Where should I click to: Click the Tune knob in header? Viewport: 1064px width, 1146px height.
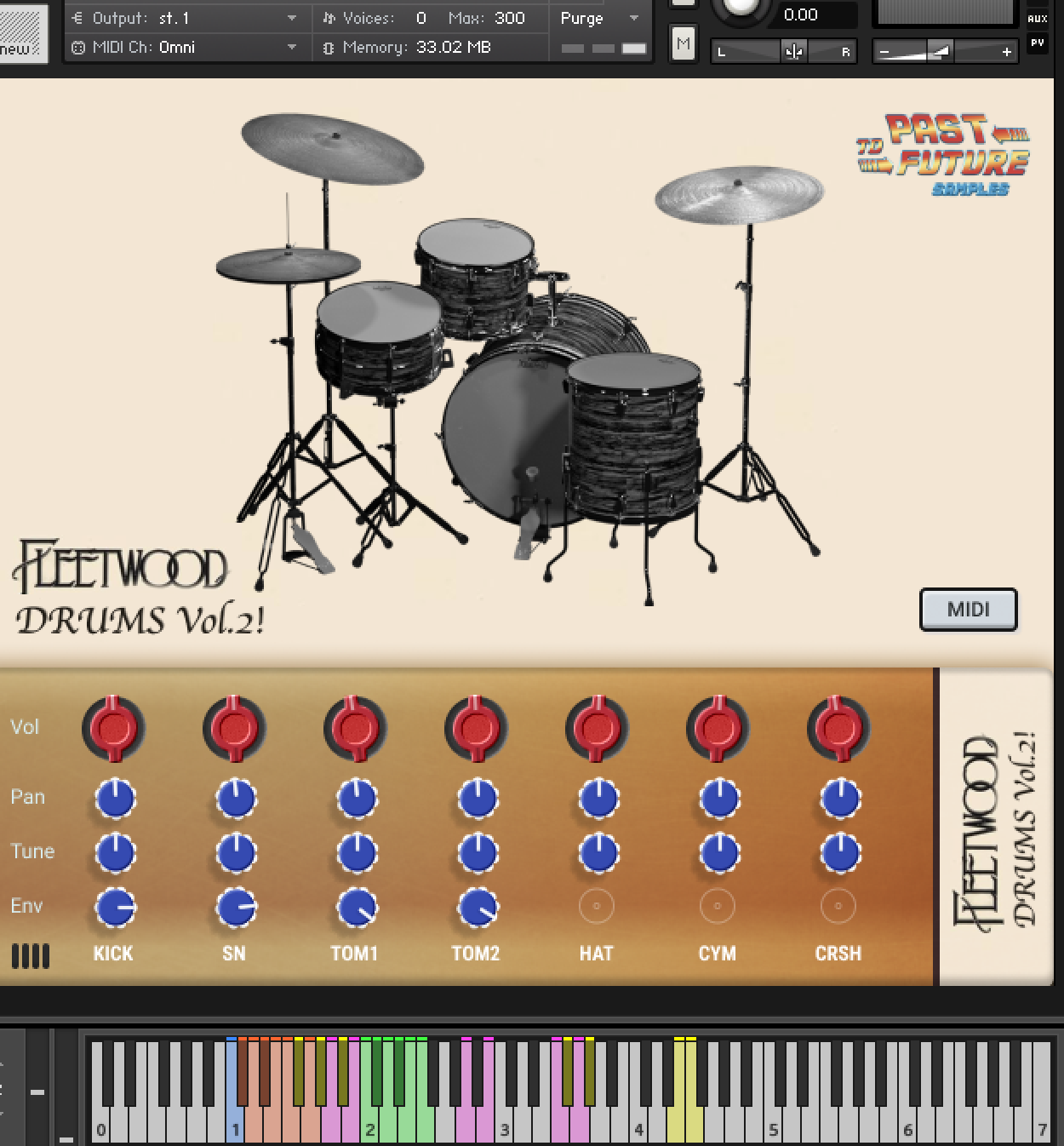741,7
